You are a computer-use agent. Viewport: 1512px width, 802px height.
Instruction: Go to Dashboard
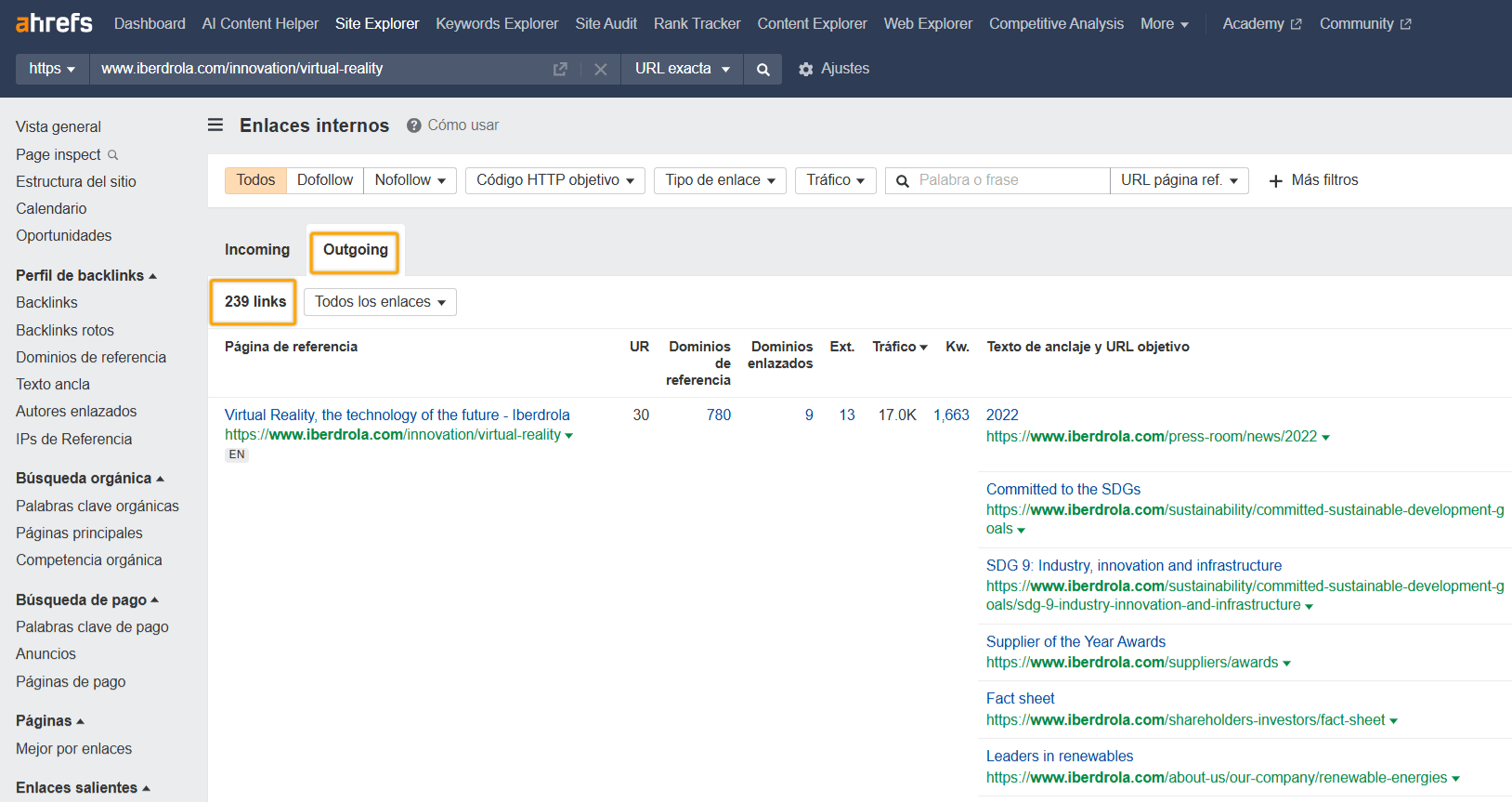(x=150, y=24)
